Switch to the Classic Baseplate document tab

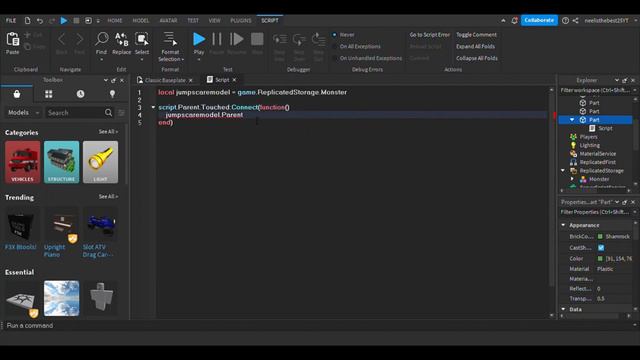click(165, 80)
